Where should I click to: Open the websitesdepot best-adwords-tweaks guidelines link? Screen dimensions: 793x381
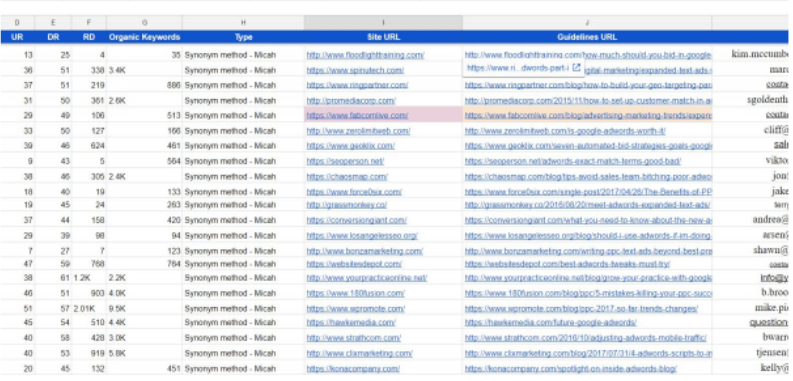click(x=567, y=264)
